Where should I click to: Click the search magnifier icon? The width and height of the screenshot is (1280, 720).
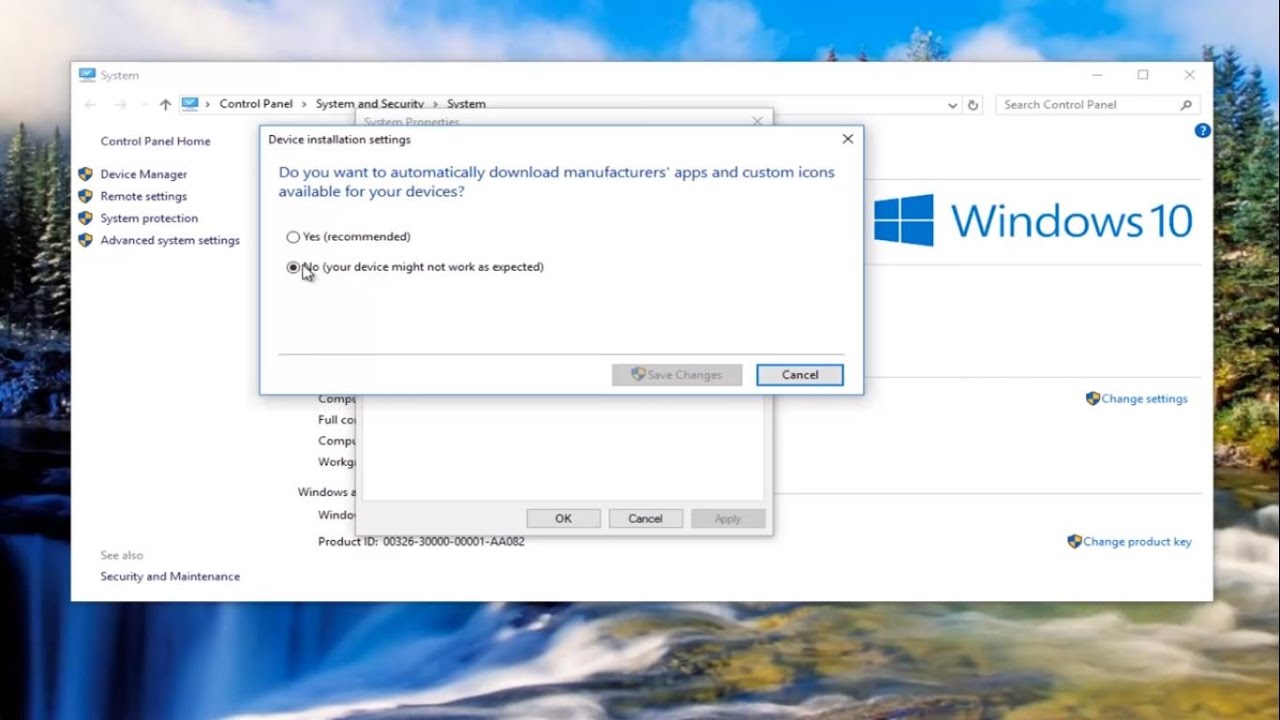pyautogui.click(x=1186, y=104)
